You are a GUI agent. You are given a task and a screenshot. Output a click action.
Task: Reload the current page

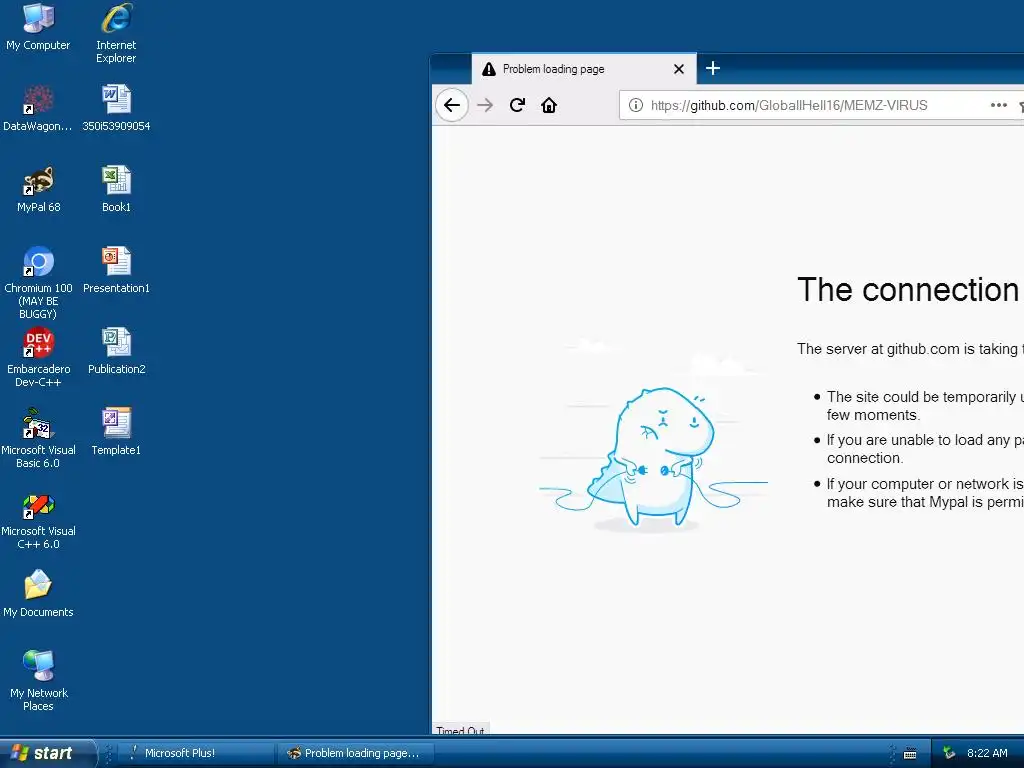(517, 105)
